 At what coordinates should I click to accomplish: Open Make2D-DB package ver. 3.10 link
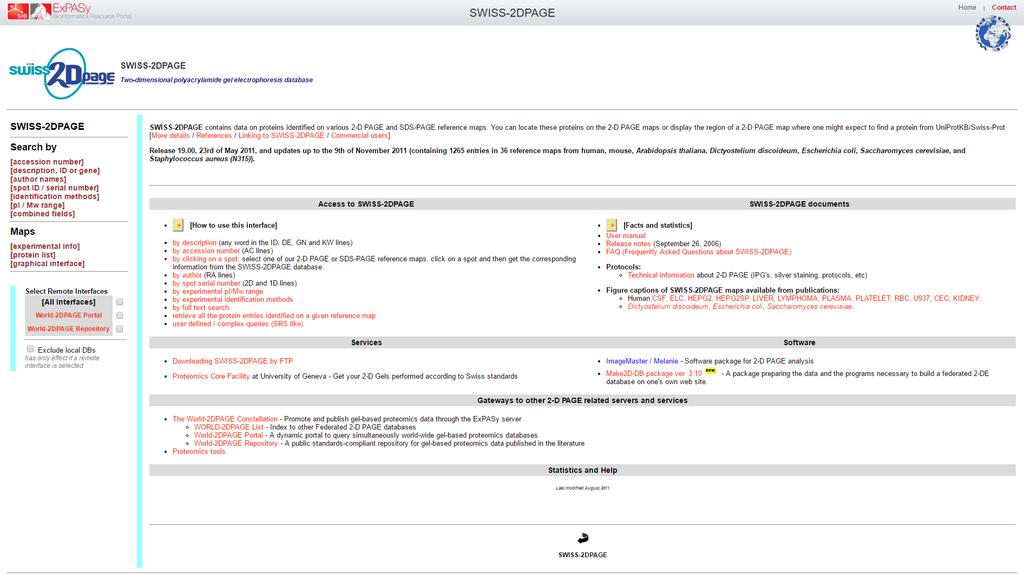654,374
